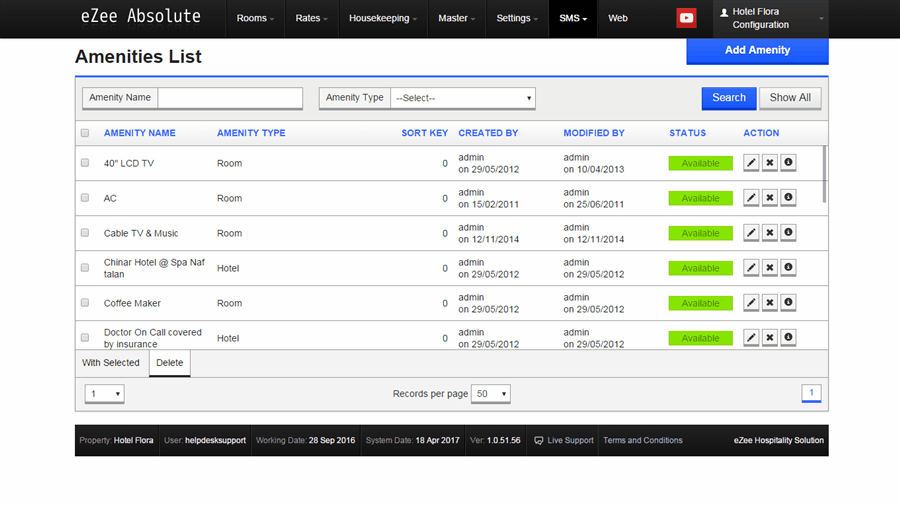The image size is (900, 505).
Task: Delete the Doctor On Call amenity
Action: [x=770, y=338]
